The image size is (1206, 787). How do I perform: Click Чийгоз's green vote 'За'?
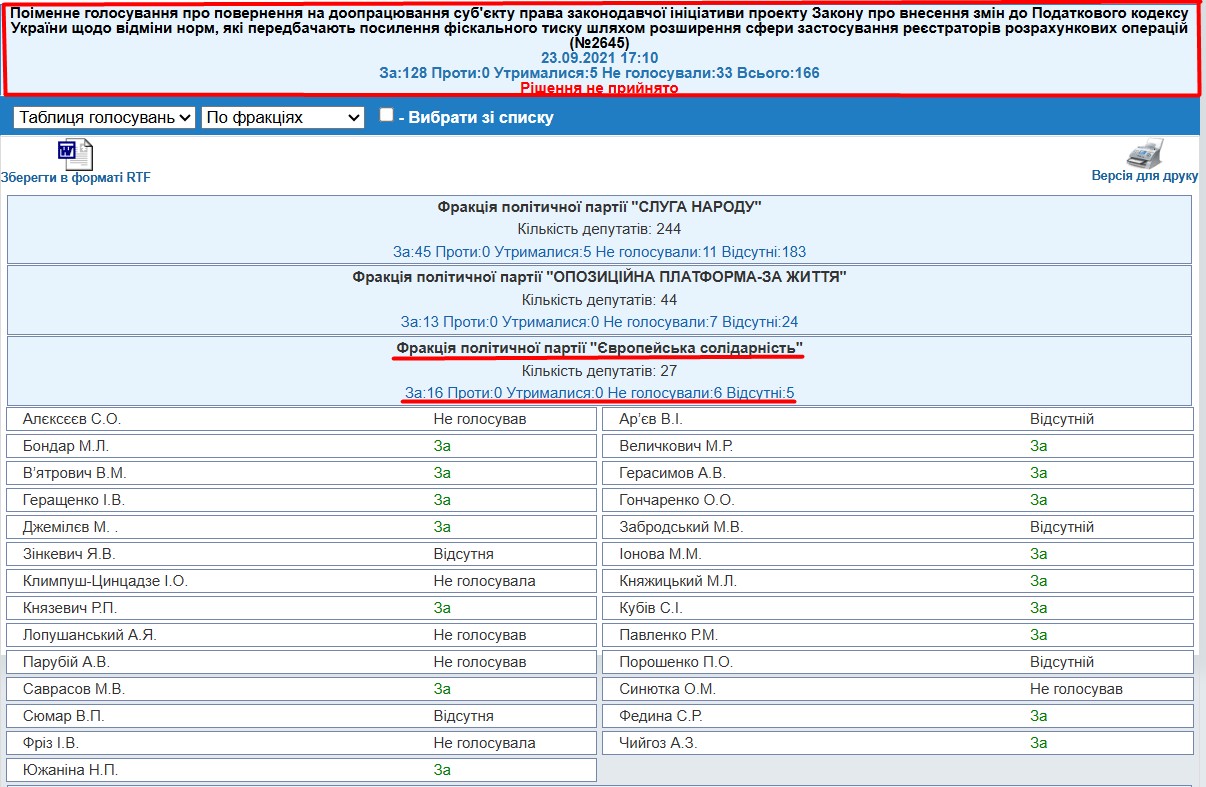(x=1038, y=743)
